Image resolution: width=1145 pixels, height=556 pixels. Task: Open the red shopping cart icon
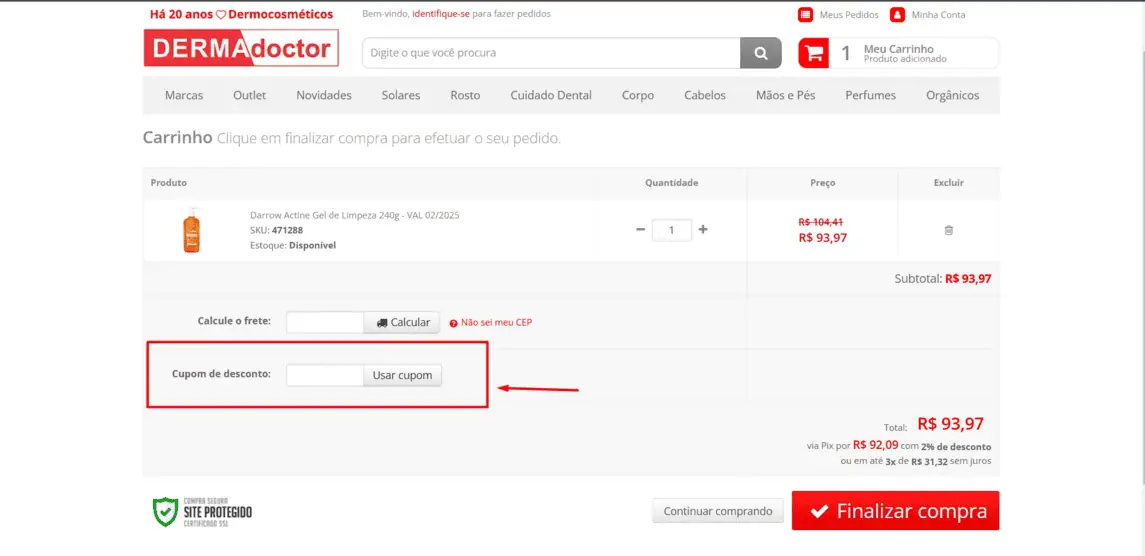pos(813,53)
